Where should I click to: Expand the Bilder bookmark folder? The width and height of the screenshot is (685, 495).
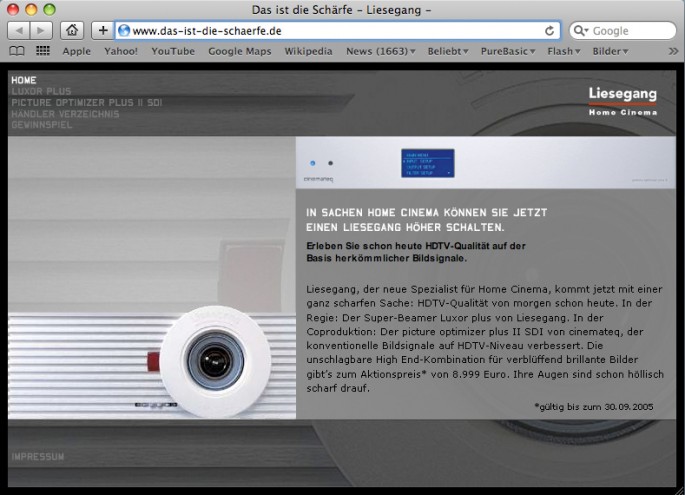610,51
